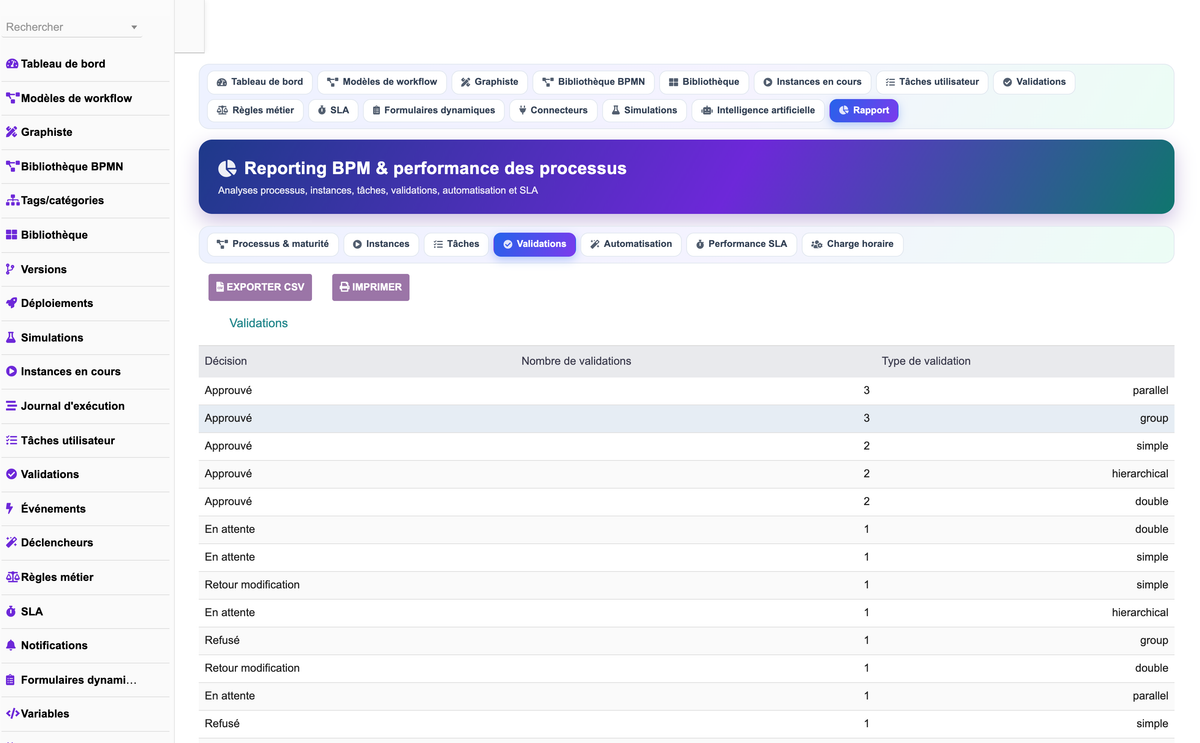Click the printer icon on IMPRIMER
This screenshot has width=1200, height=743.
(x=345, y=287)
